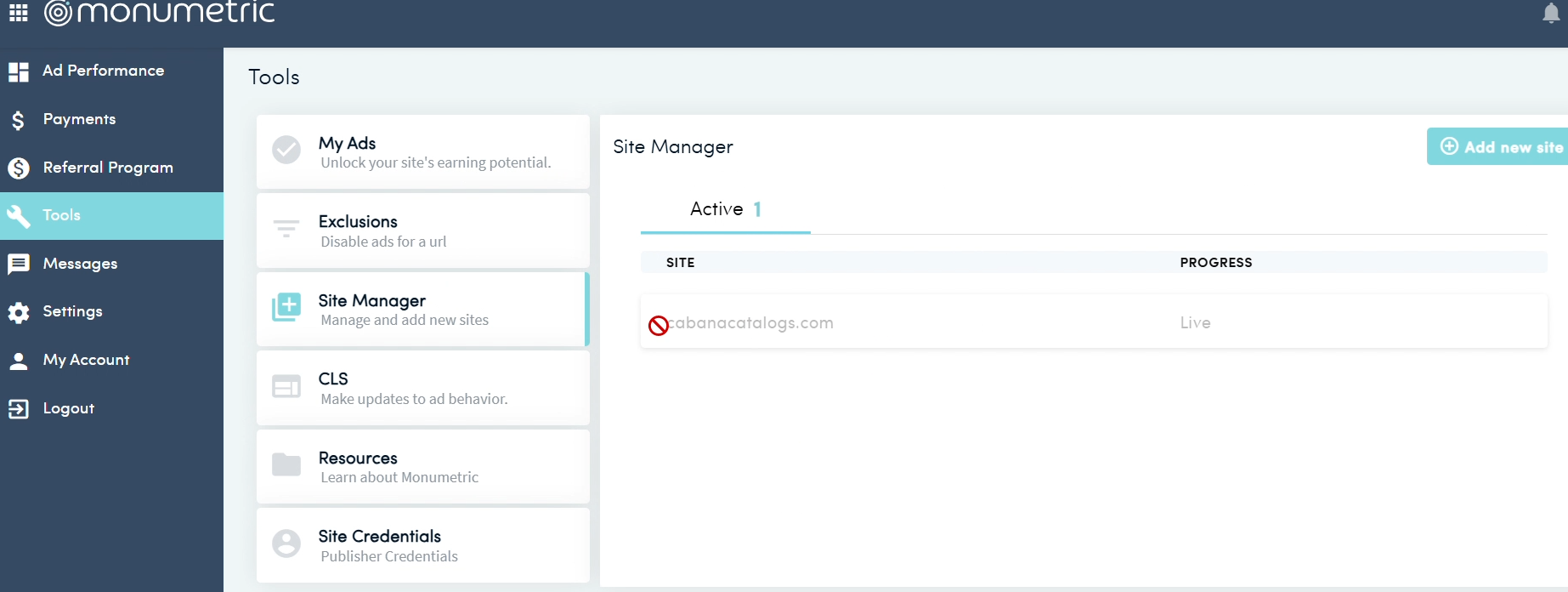Click 'Unlock your site's earning potential.' text
Image resolution: width=1568 pixels, height=592 pixels.
pyautogui.click(x=436, y=162)
